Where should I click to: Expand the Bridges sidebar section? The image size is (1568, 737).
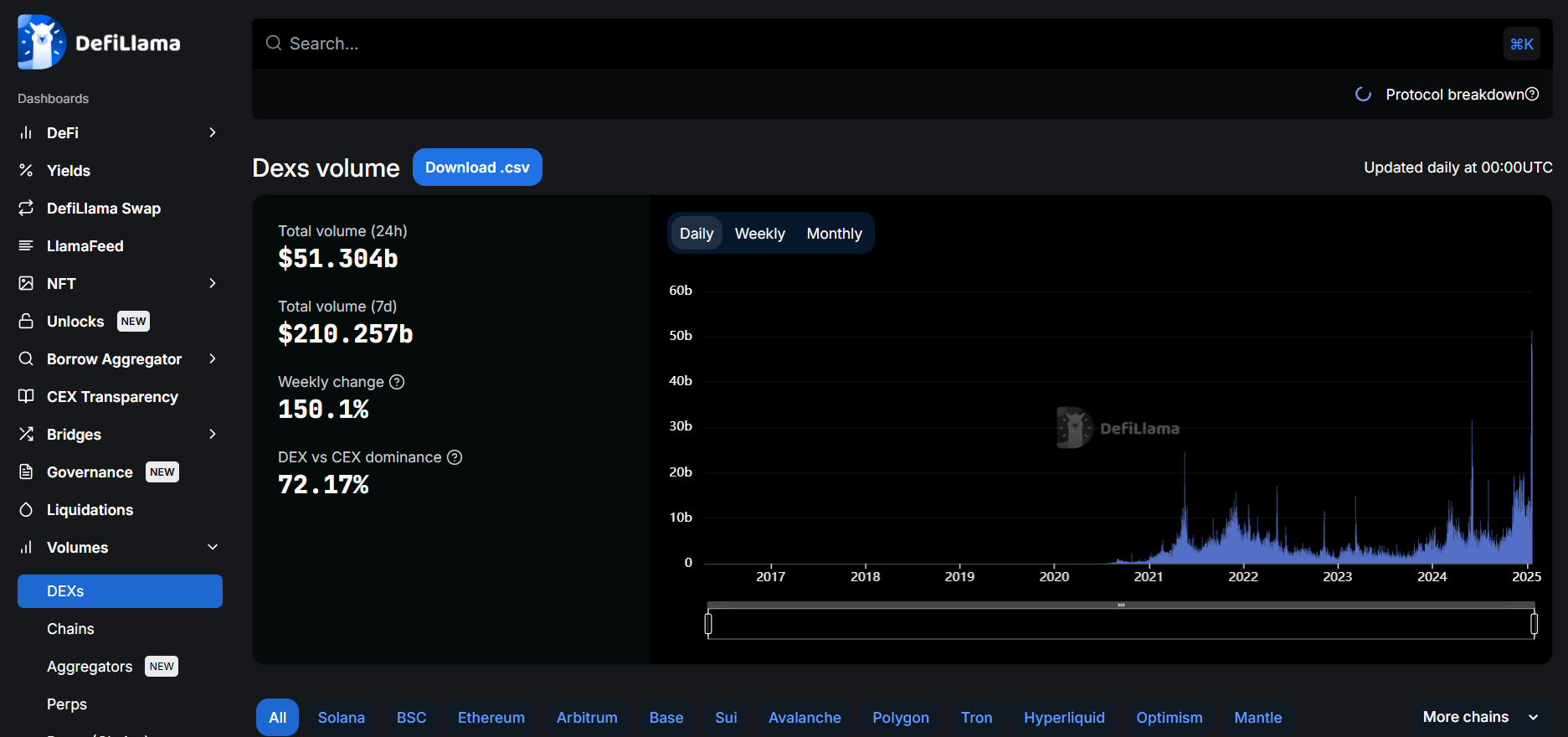(x=213, y=434)
